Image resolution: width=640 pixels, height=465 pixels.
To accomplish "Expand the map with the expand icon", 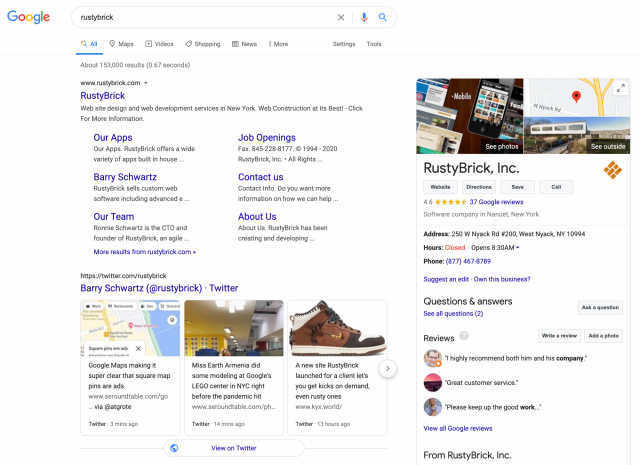I will (x=620, y=88).
